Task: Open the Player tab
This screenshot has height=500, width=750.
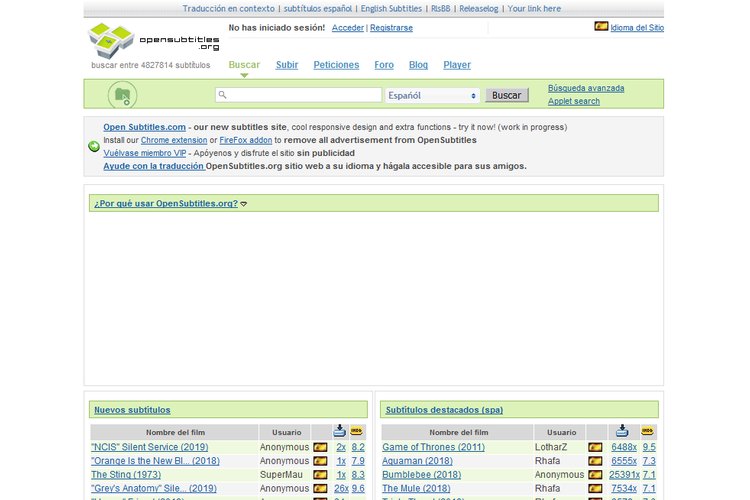Action: 457,65
